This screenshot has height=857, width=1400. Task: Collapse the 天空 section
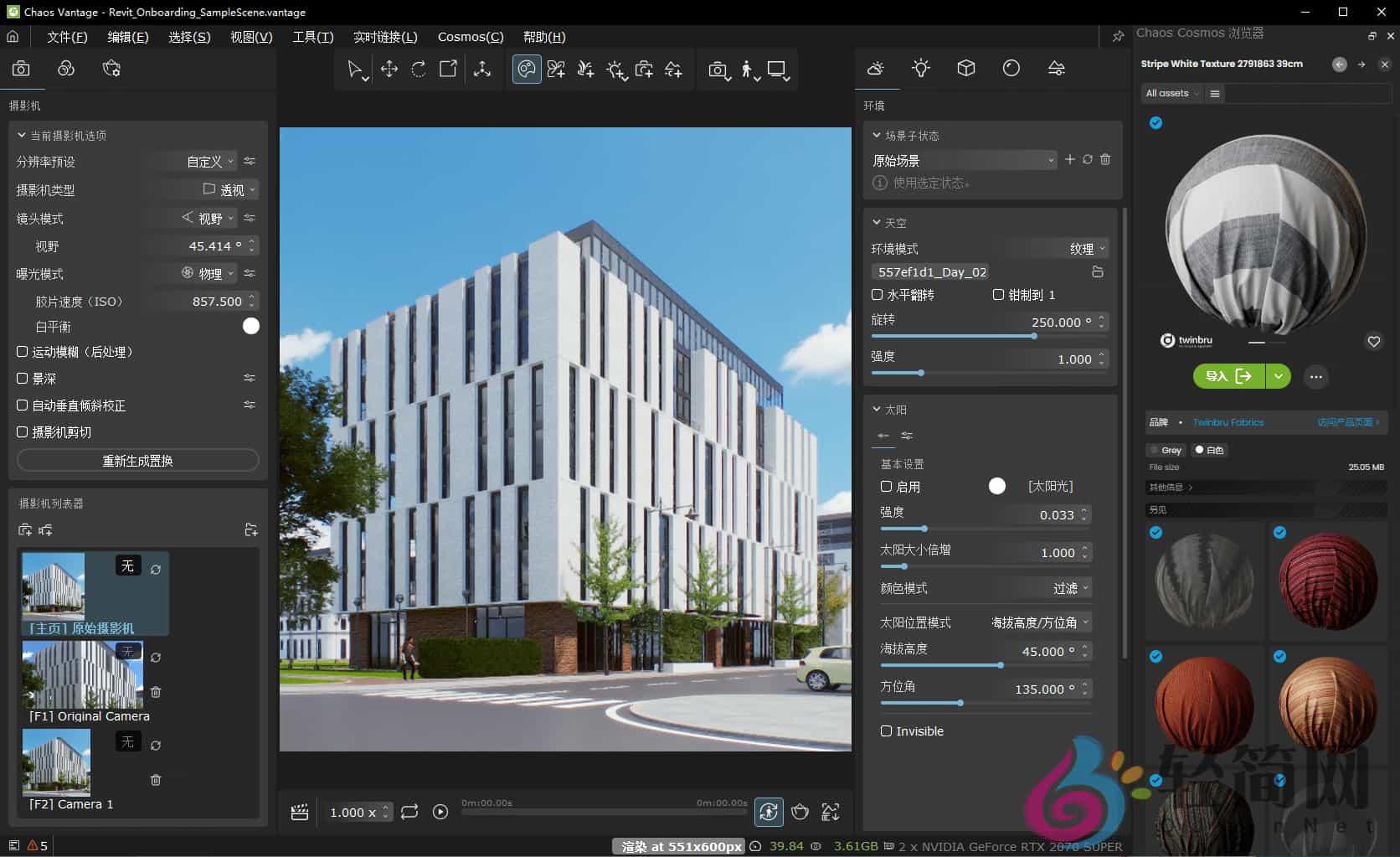[876, 222]
